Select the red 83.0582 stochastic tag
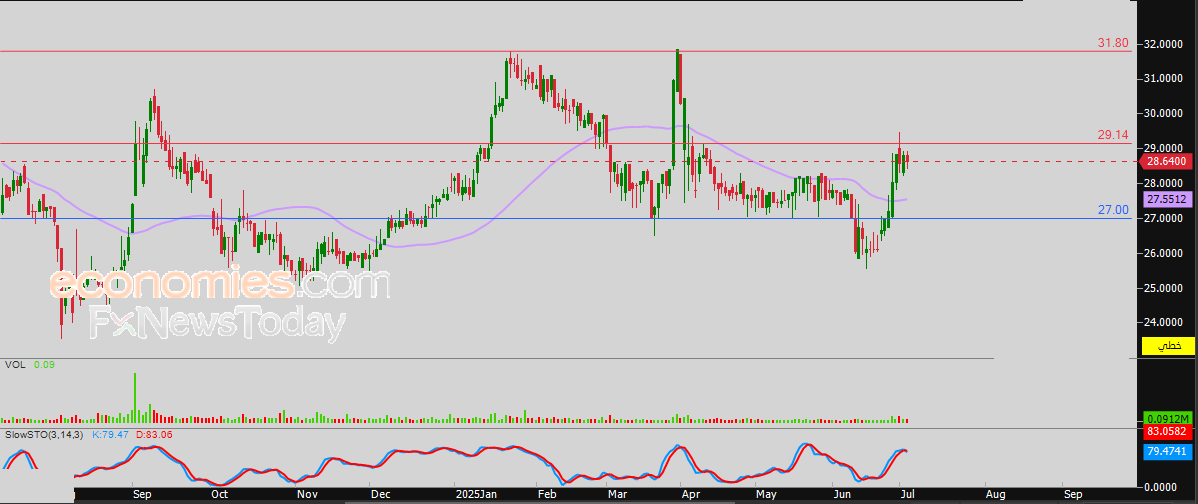The height and width of the screenshot is (504, 1198). [x=1167, y=431]
